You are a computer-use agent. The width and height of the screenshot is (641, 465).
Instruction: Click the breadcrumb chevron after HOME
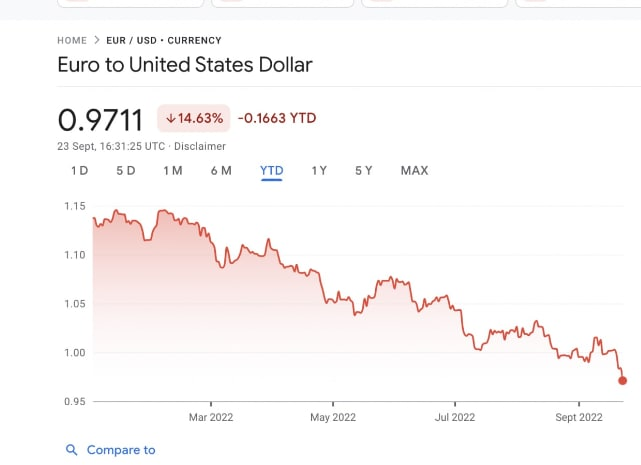[96, 41]
